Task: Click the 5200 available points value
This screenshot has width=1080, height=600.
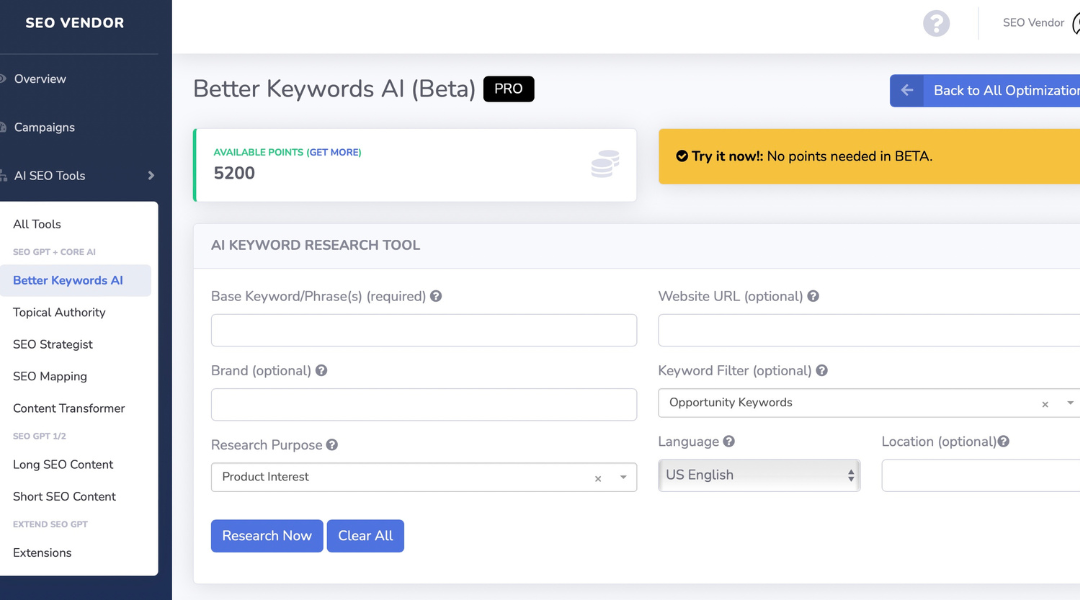Action: tap(234, 173)
